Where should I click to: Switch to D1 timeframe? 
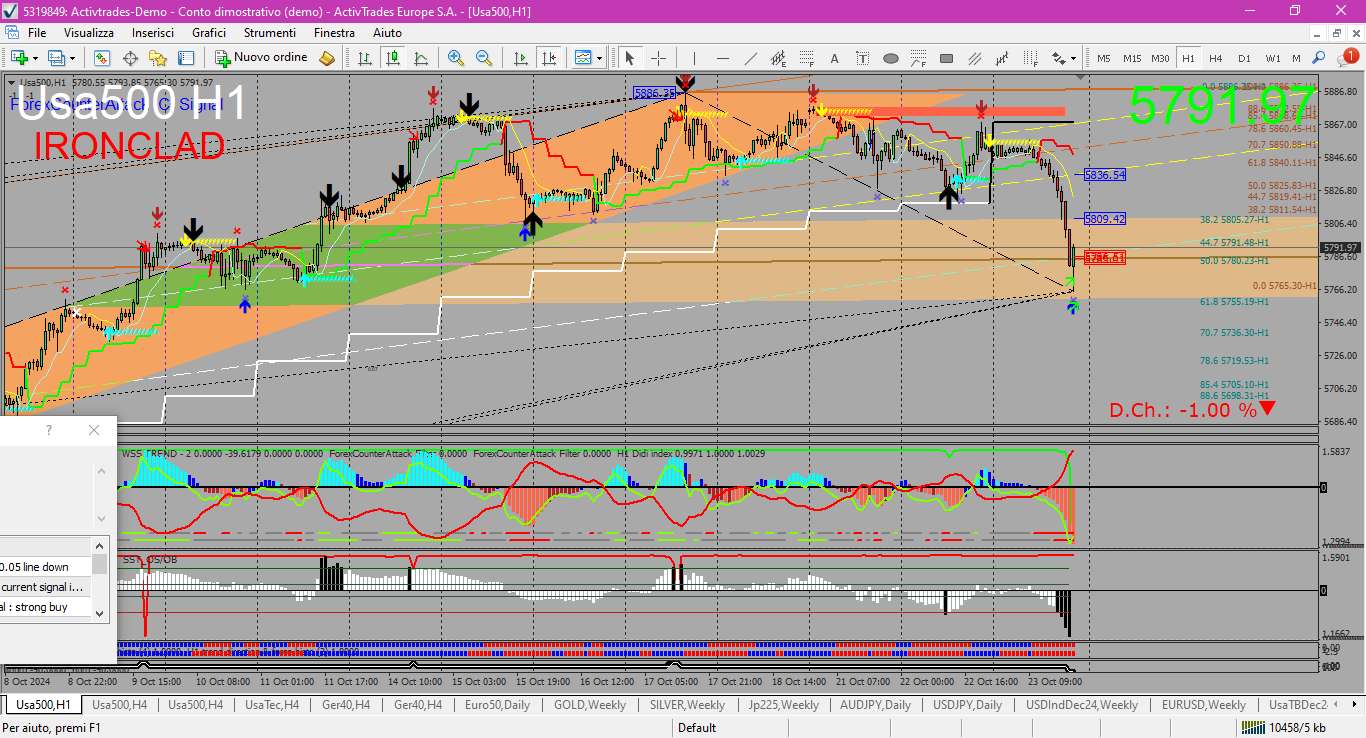pyautogui.click(x=1244, y=58)
